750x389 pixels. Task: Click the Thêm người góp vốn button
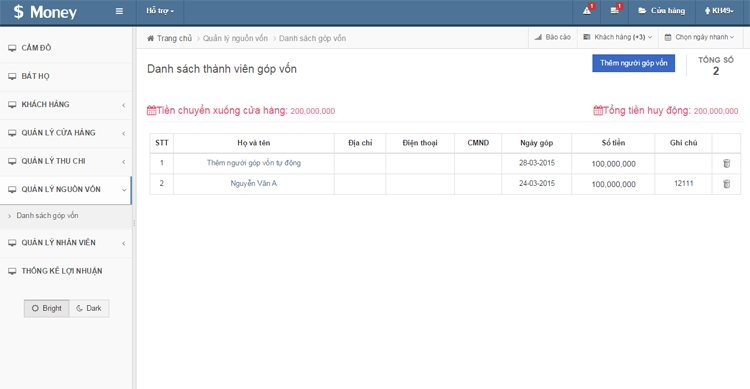point(633,63)
